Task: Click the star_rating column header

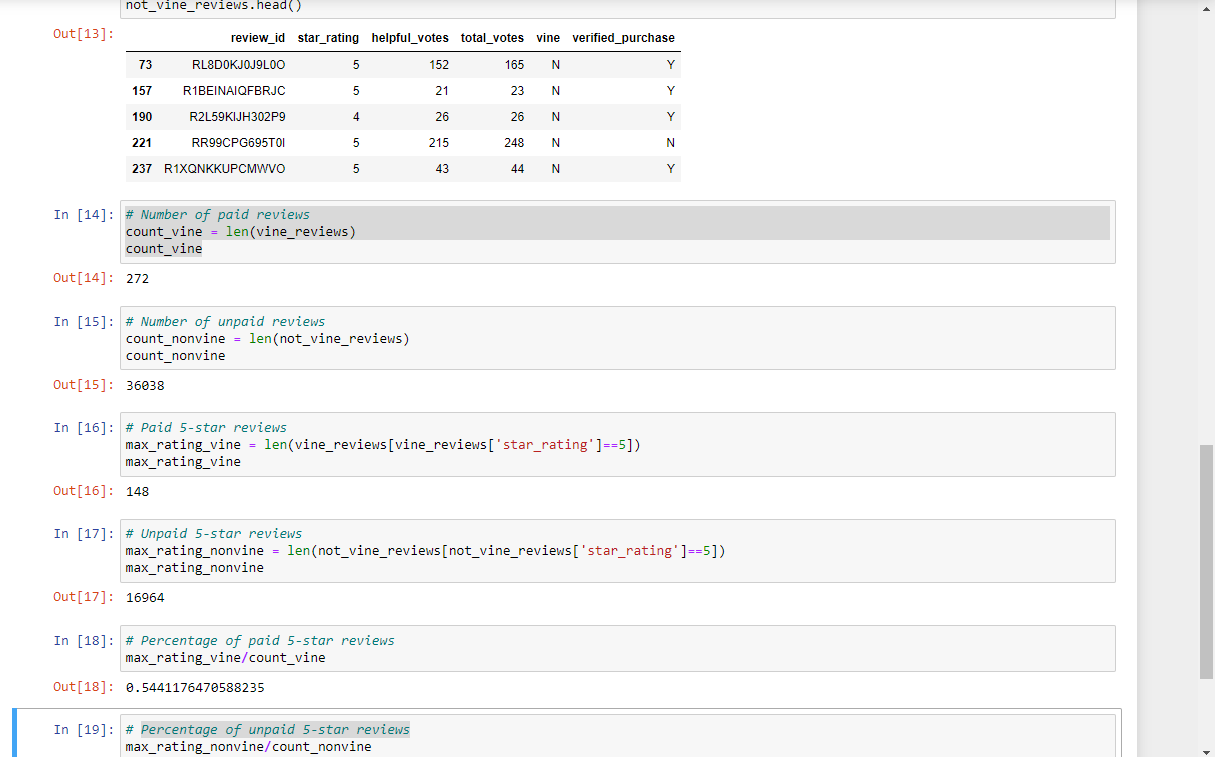Action: click(328, 38)
